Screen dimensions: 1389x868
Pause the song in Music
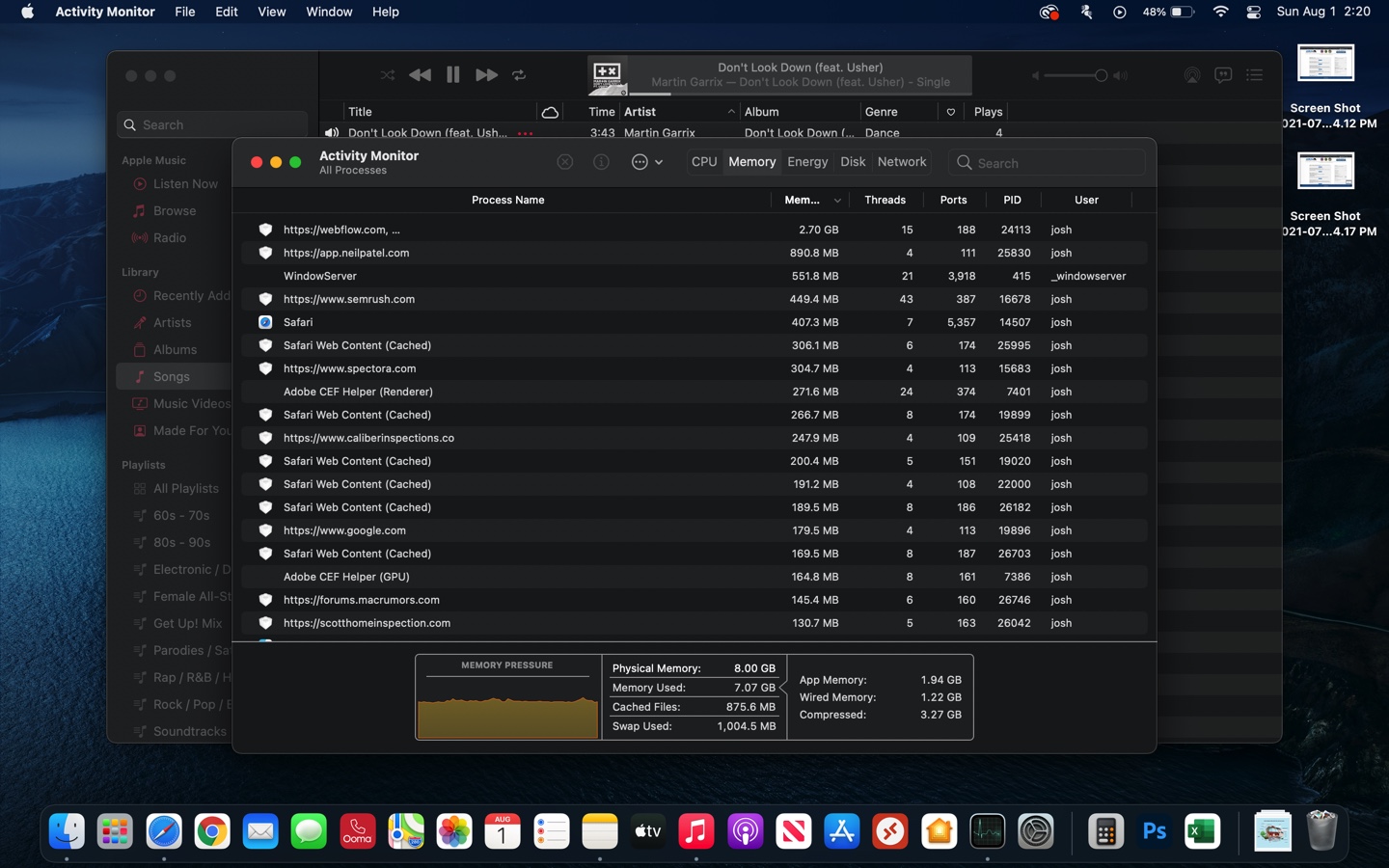(x=452, y=75)
